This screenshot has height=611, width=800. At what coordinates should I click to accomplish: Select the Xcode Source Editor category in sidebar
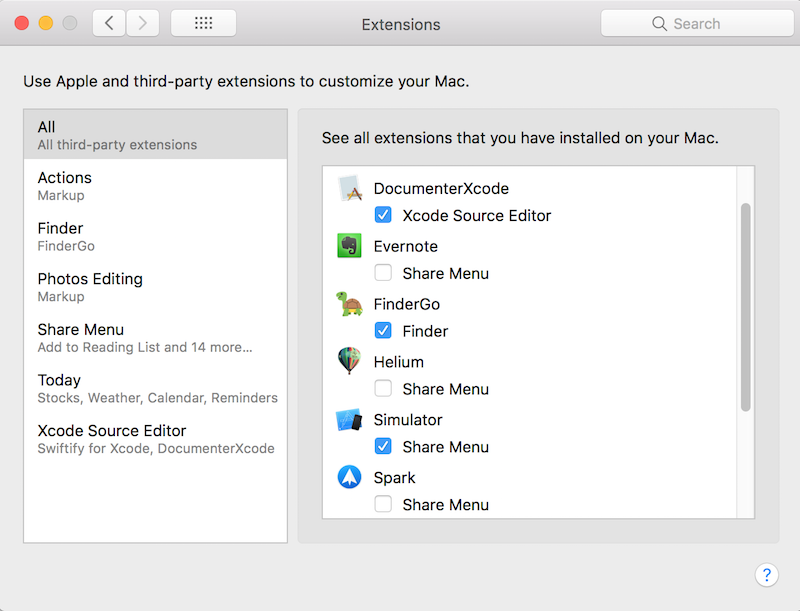point(156,438)
